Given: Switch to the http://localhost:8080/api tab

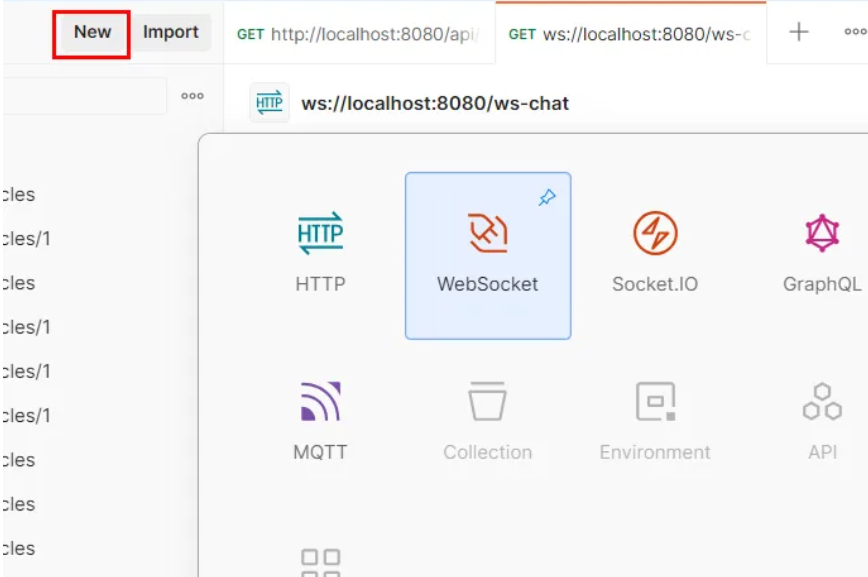Looking at the screenshot, I should pyautogui.click(x=359, y=34).
